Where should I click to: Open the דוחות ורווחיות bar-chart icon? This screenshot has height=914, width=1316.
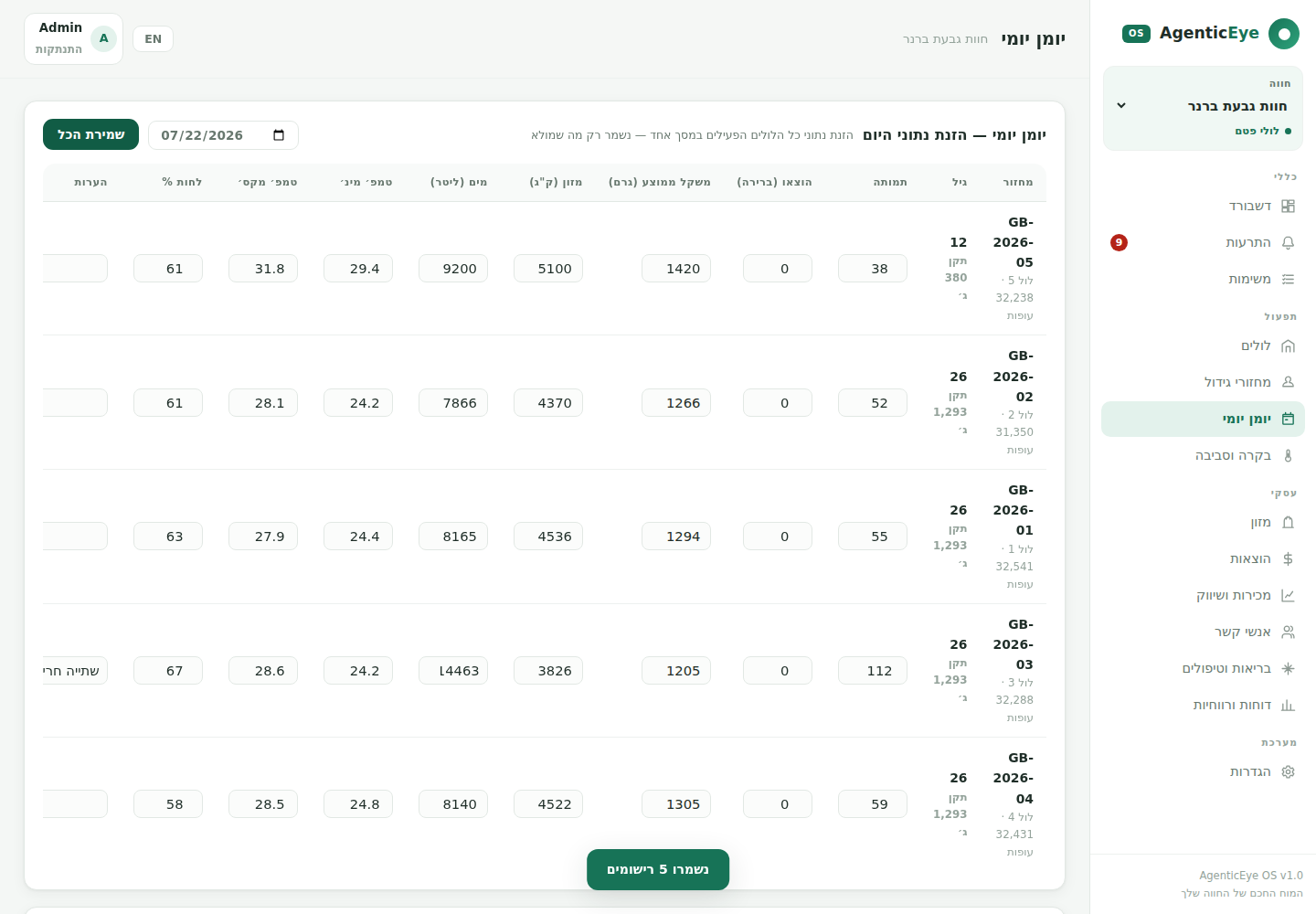[1288, 706]
